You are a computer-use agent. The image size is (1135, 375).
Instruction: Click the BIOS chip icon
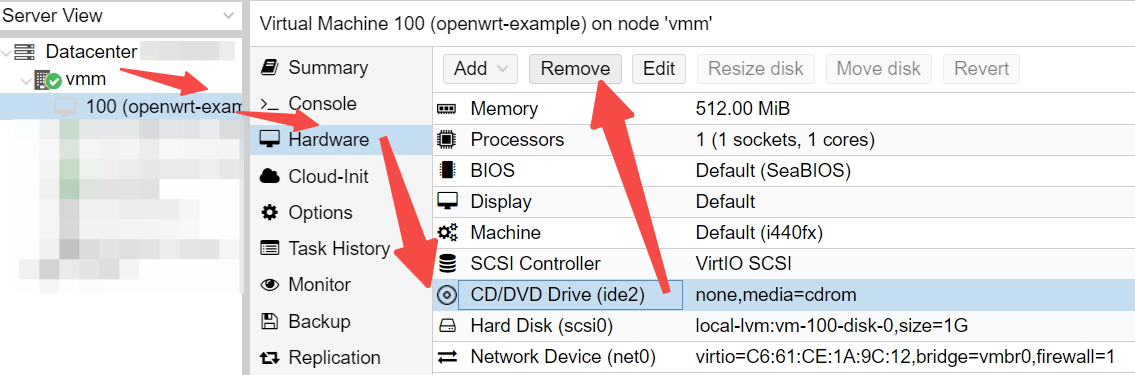coord(447,170)
